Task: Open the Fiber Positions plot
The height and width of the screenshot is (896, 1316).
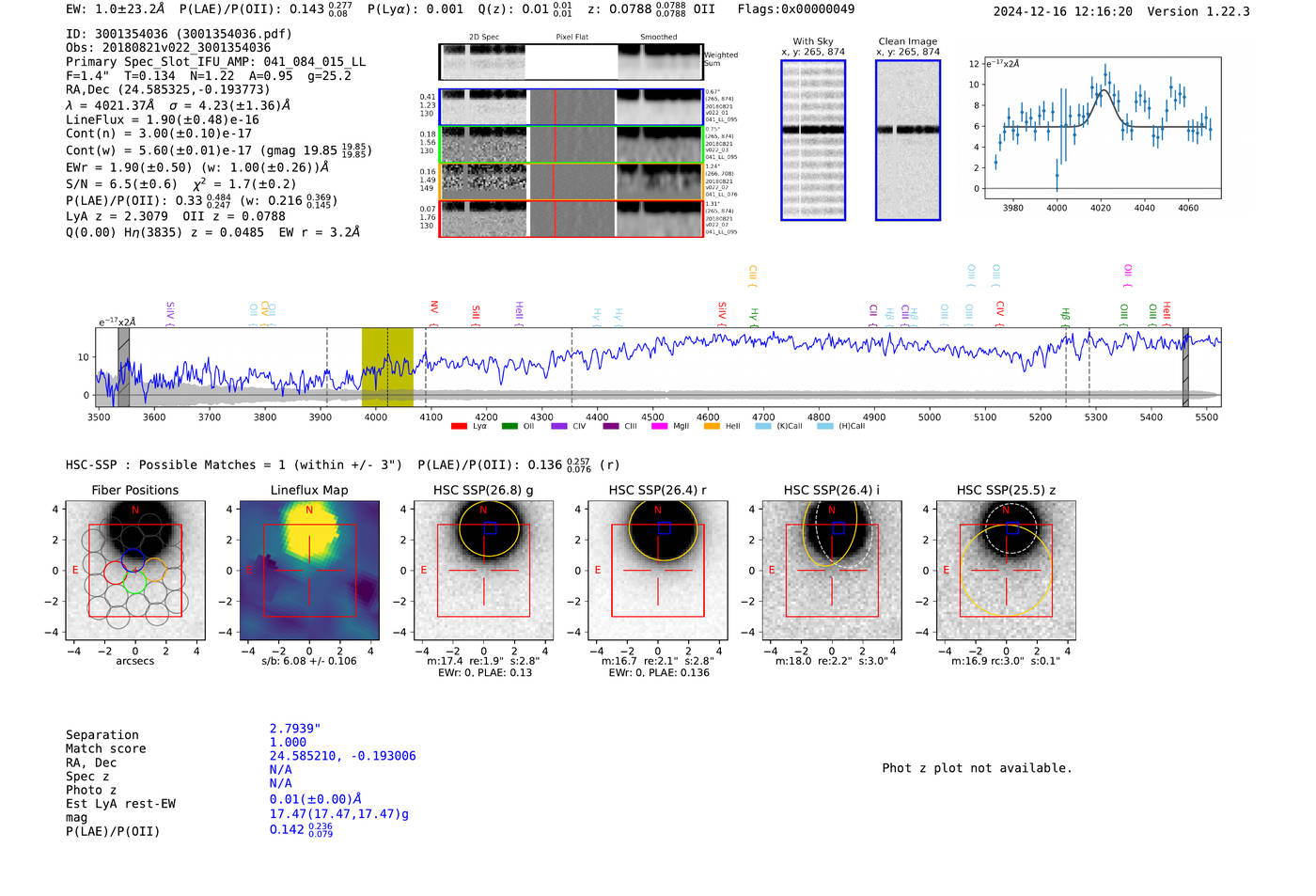Action: click(x=134, y=570)
